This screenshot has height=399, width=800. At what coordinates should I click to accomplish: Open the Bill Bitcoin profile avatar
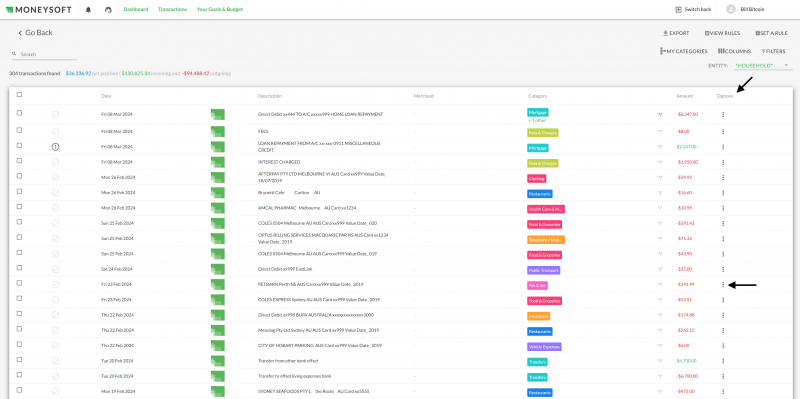(731, 9)
